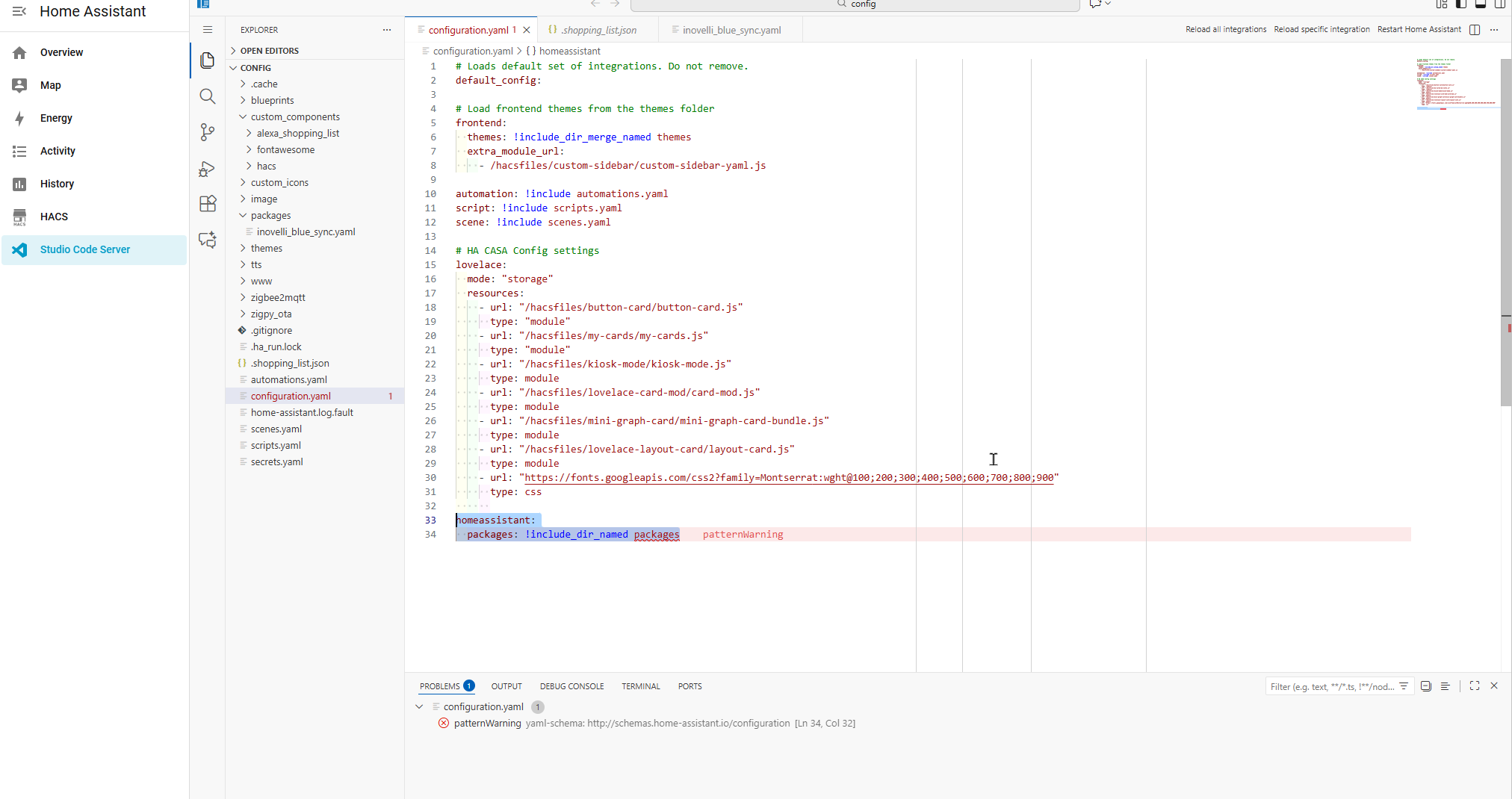Open the Run and Debug view

pos(208,169)
